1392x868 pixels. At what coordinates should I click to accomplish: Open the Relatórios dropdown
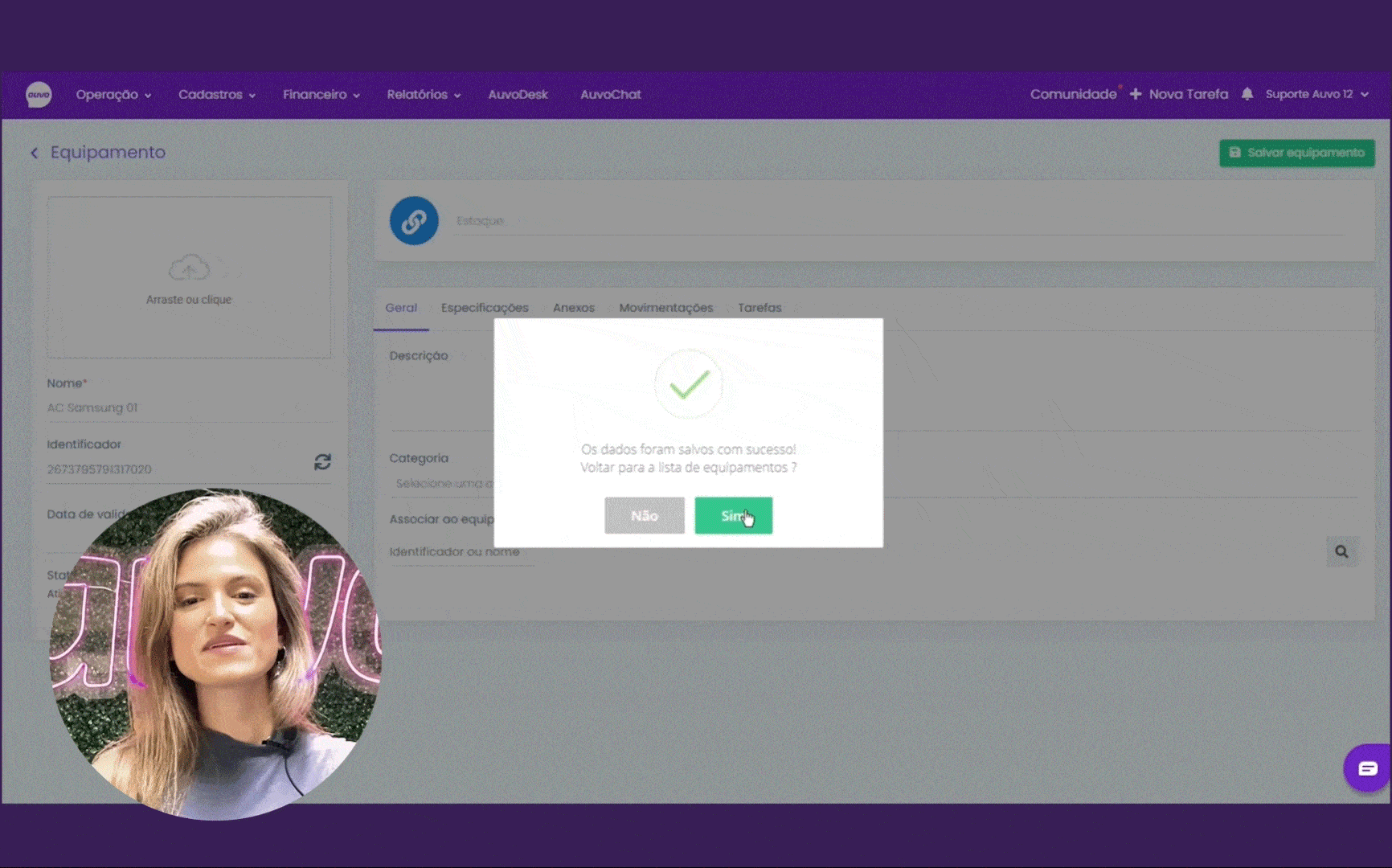coord(424,95)
